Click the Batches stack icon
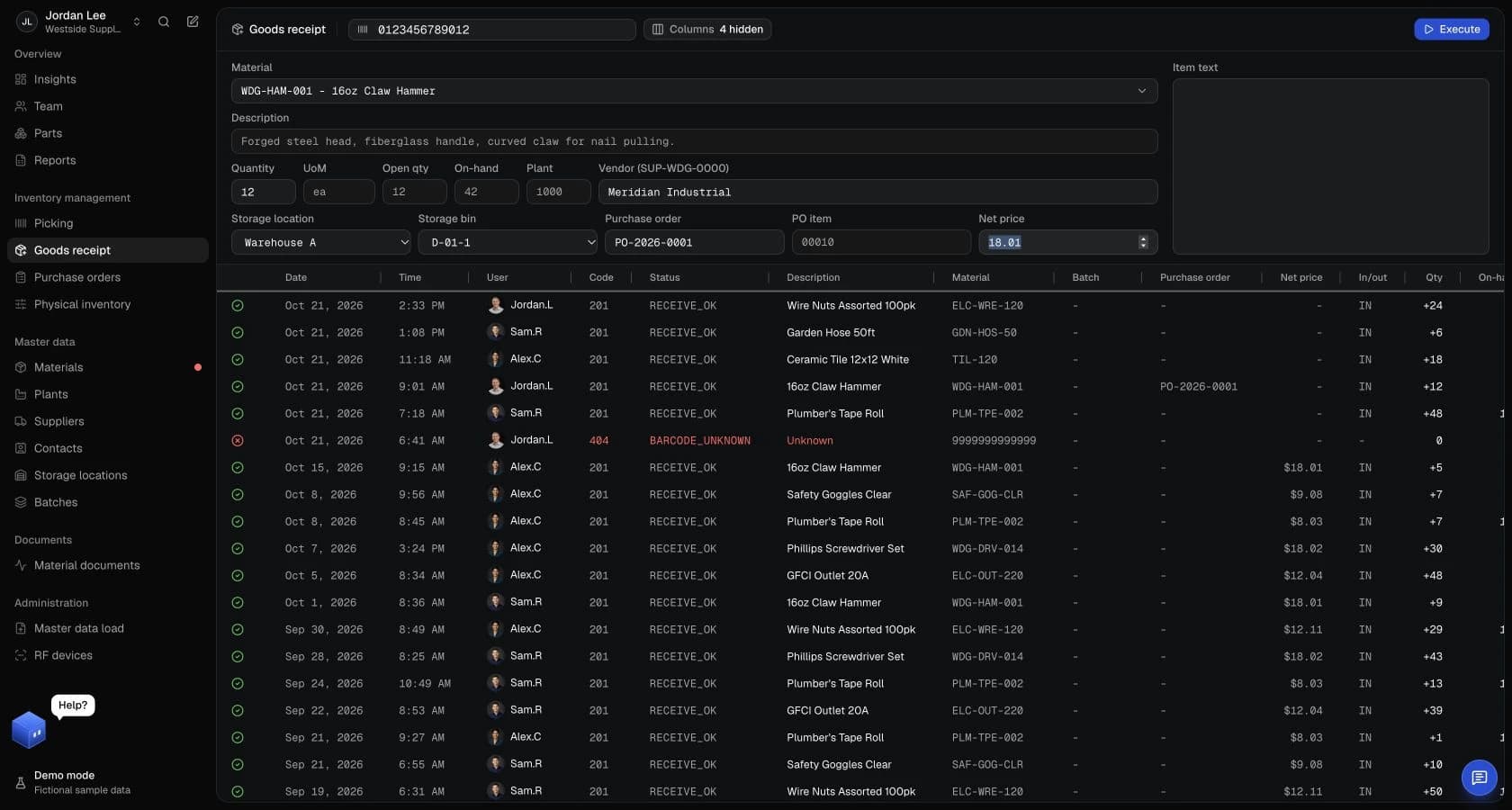The image size is (1512, 810). pyautogui.click(x=21, y=502)
